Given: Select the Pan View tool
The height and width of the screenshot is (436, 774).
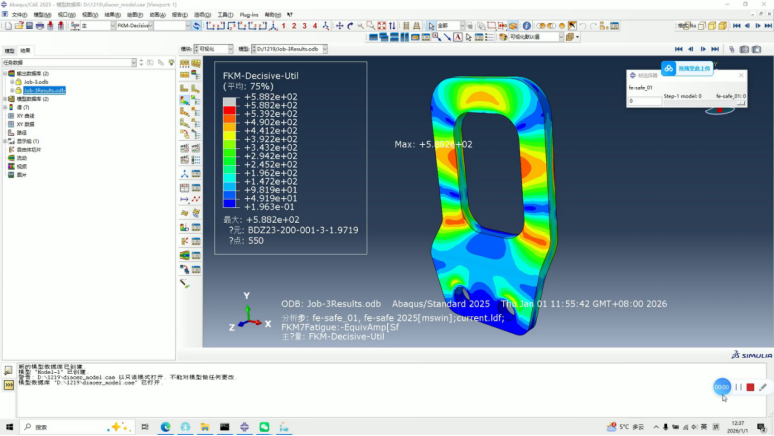Looking at the screenshot, I should (340, 26).
